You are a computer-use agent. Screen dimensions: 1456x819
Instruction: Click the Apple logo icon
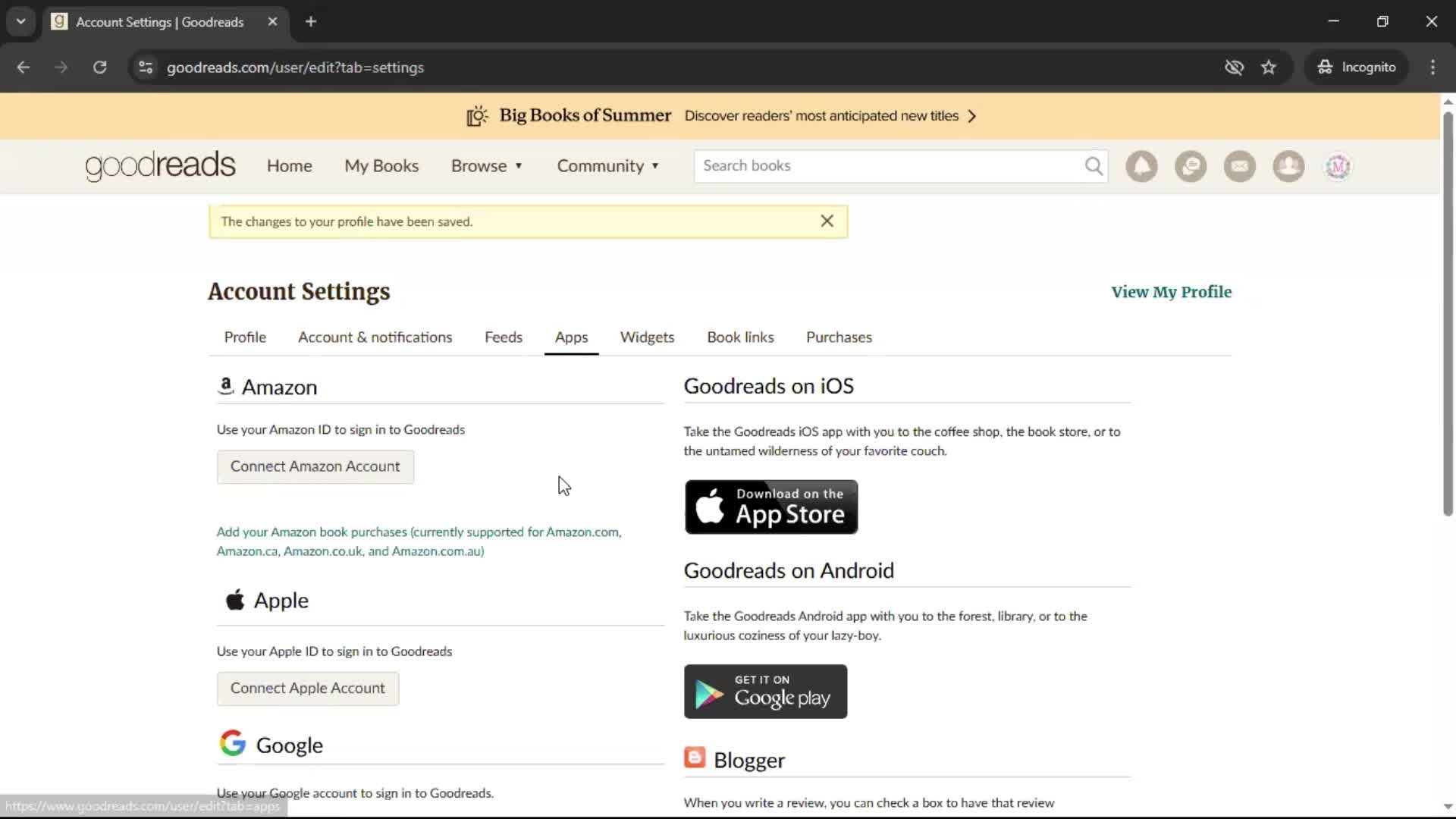coord(235,600)
